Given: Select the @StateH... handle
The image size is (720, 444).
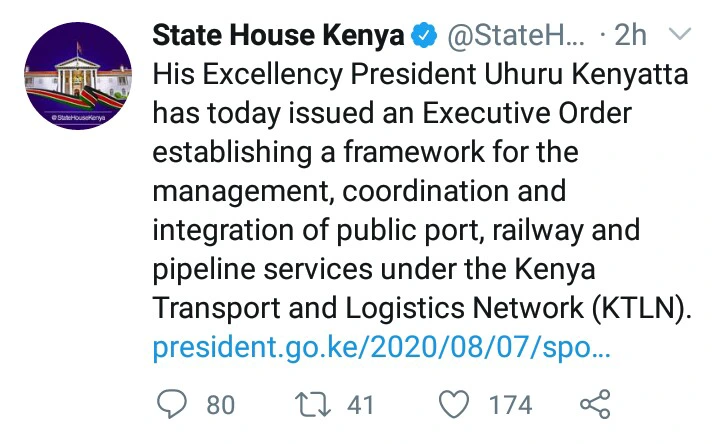Looking at the screenshot, I should (516, 35).
